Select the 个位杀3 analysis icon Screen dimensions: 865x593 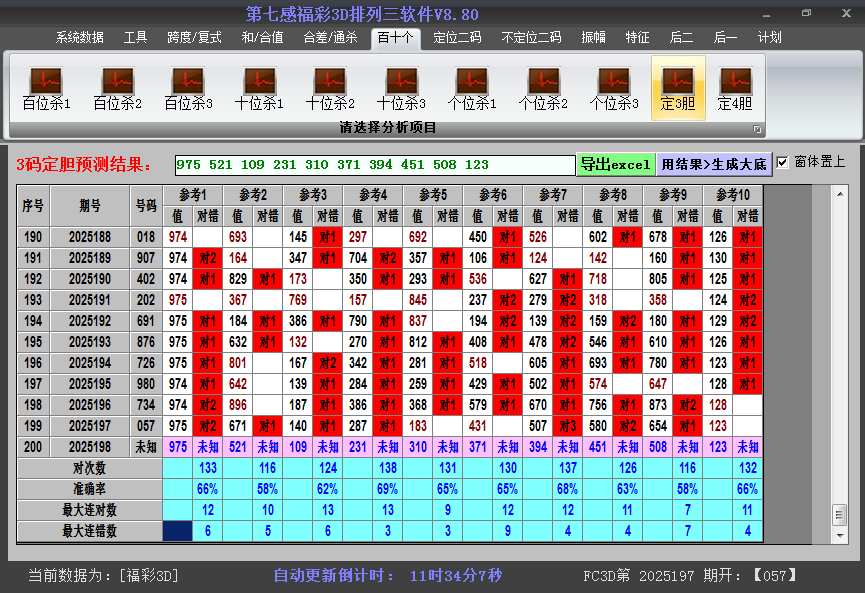(614, 88)
